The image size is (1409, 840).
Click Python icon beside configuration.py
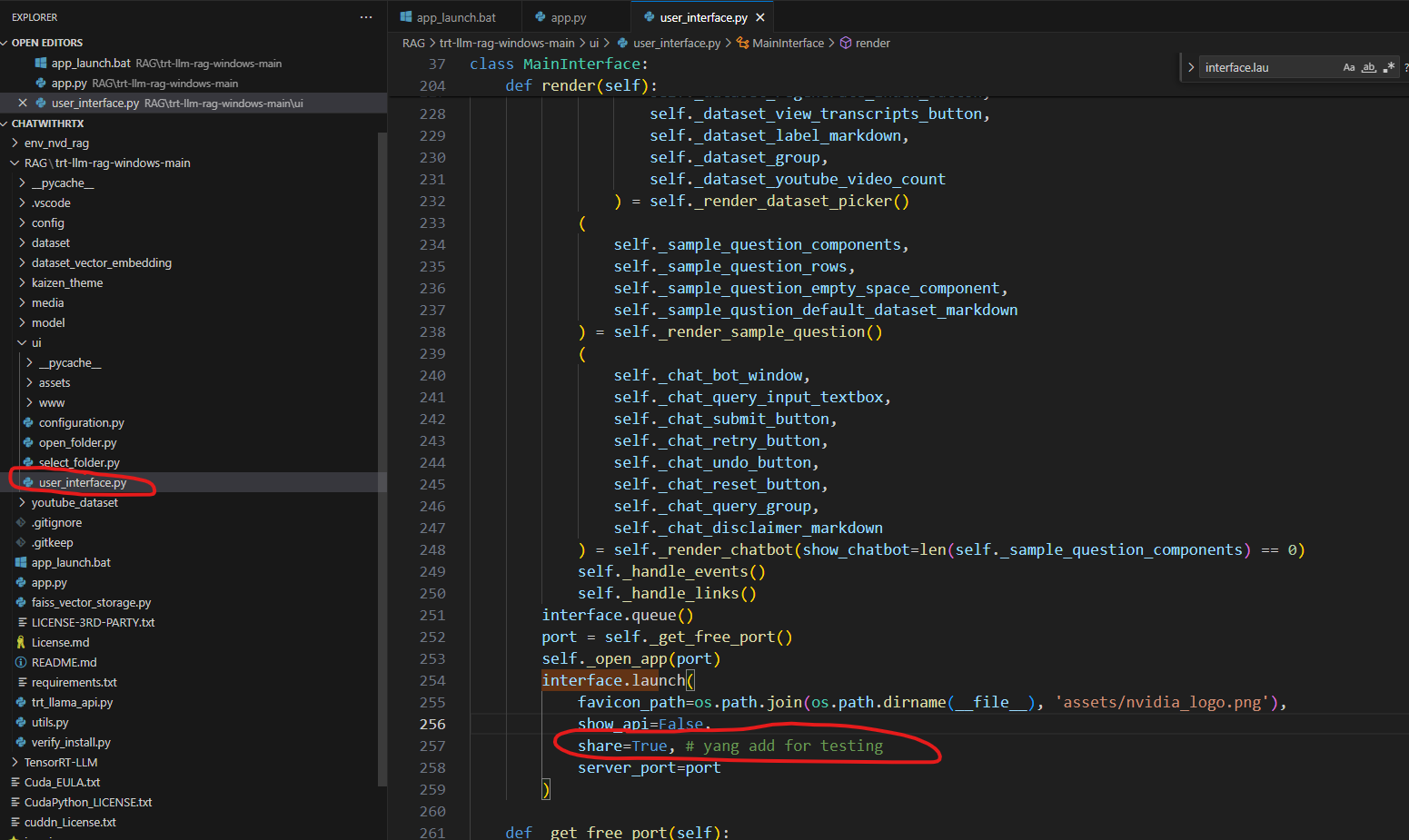click(29, 422)
